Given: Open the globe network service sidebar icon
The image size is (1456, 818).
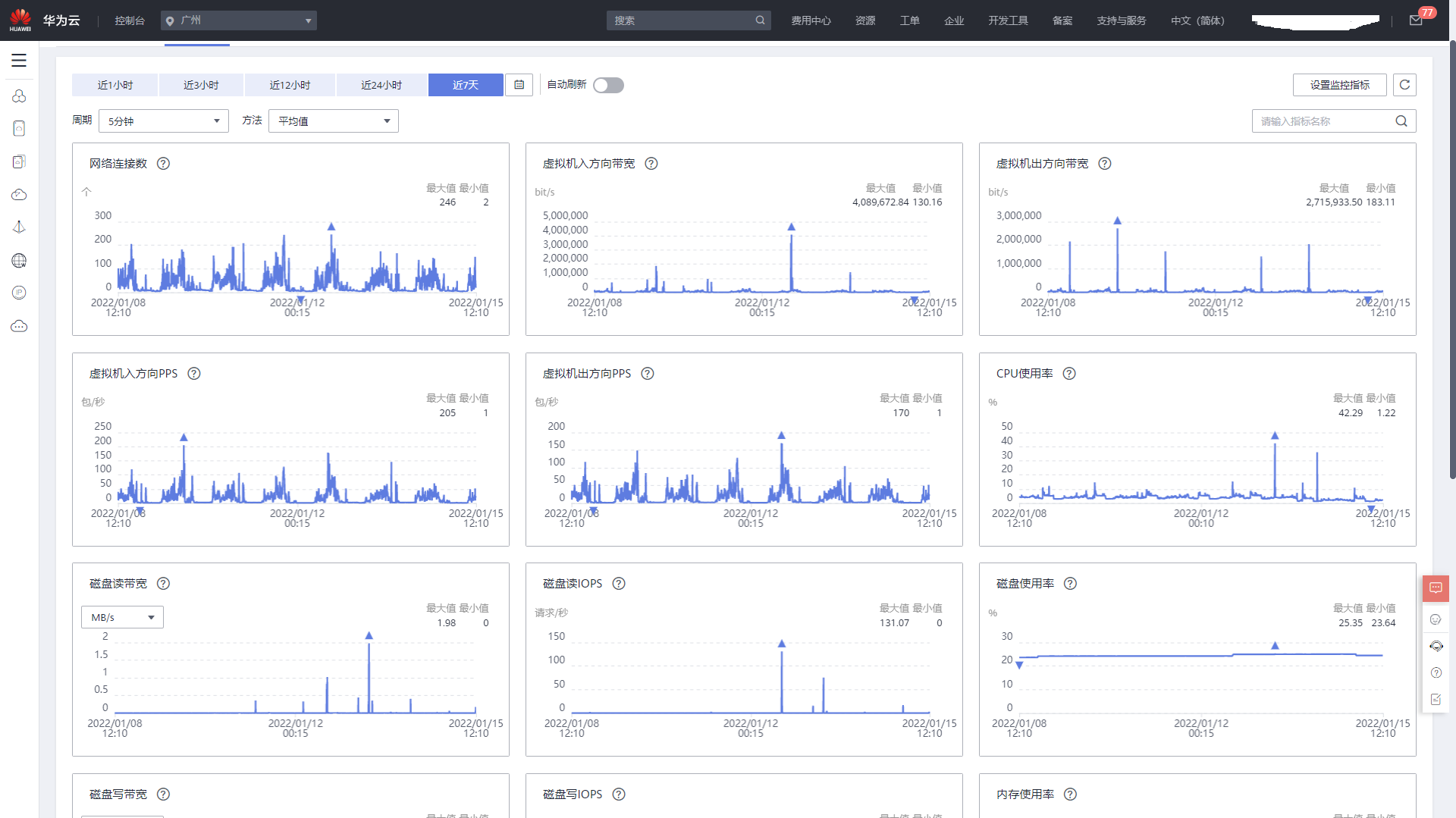Looking at the screenshot, I should coord(19,261).
